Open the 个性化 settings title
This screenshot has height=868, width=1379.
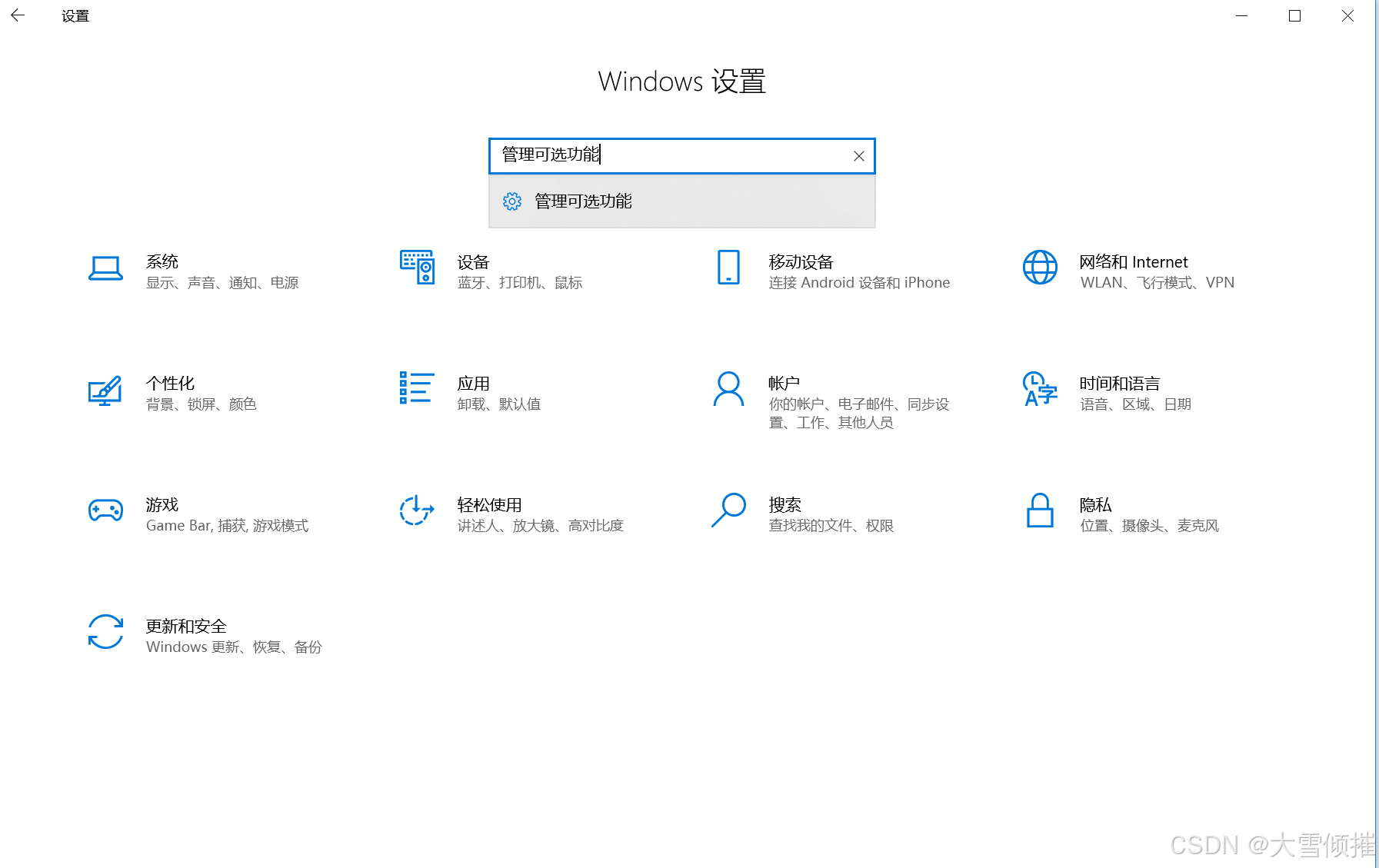point(171,383)
